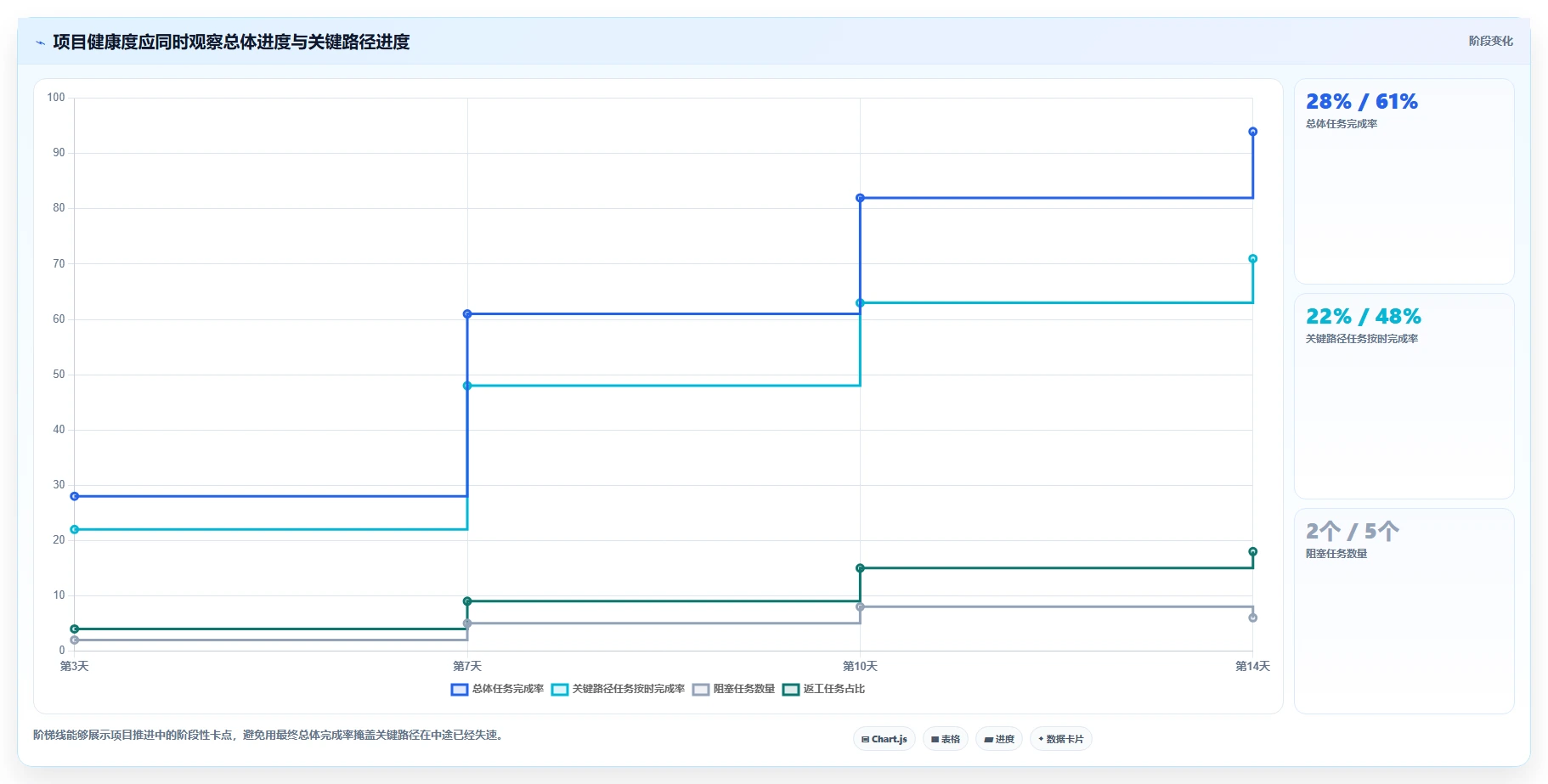This screenshot has height=784, width=1548.
Task: Select the green data point at 第10天 (15)
Action: click(860, 568)
